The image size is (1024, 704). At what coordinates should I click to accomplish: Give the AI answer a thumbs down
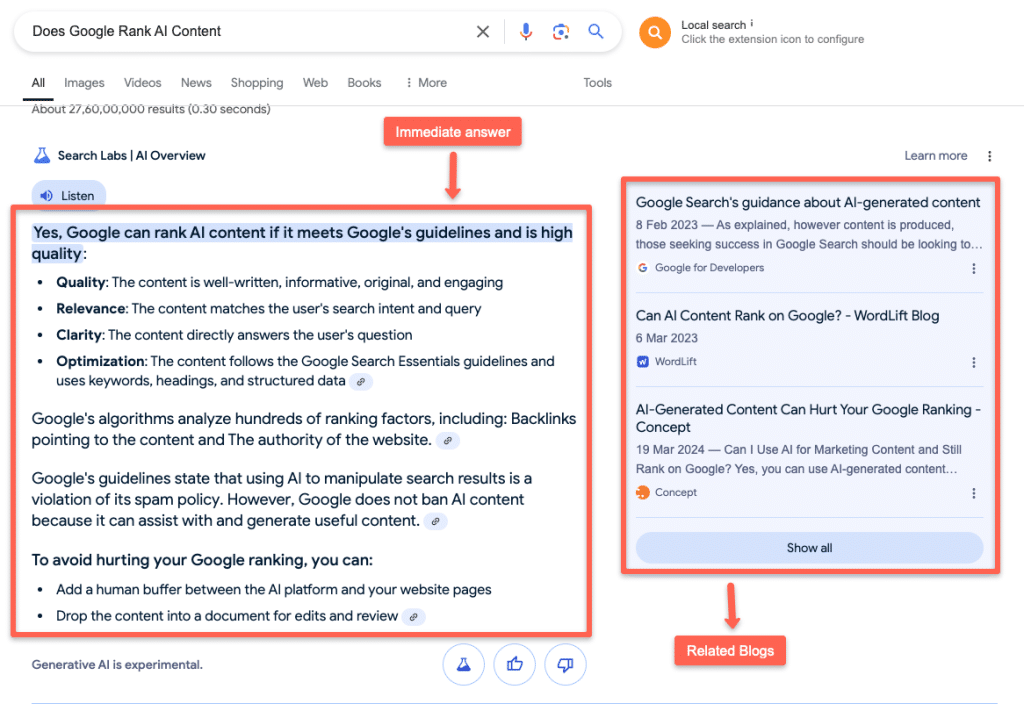565,664
